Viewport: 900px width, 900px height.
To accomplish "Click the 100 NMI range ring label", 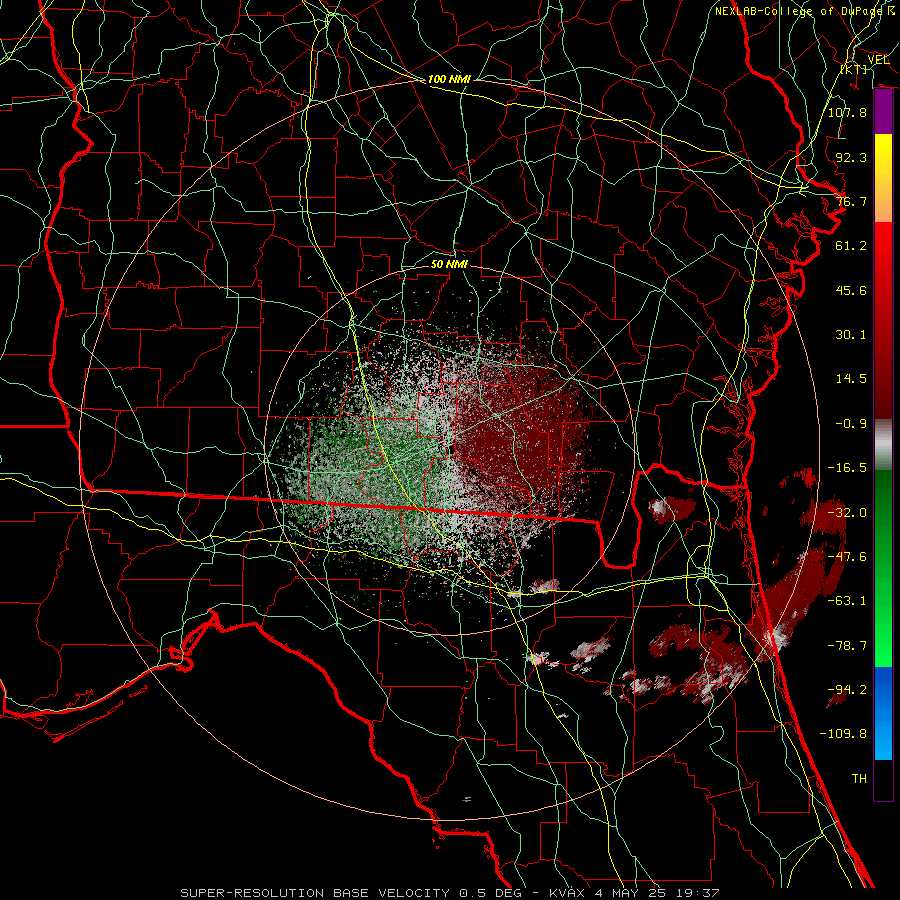I will point(449,79).
